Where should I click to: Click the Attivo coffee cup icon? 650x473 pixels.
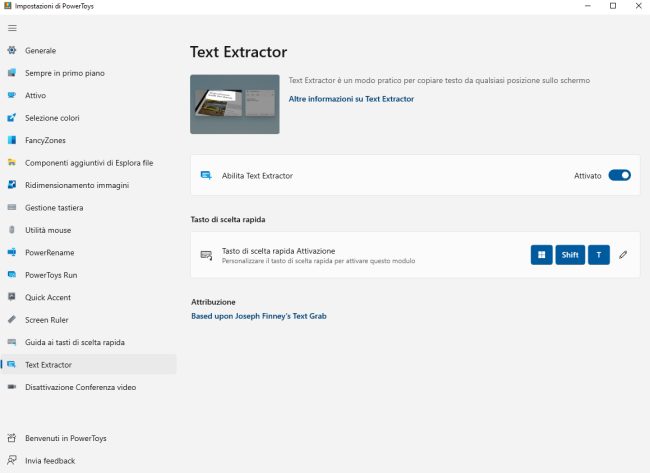tap(12, 95)
